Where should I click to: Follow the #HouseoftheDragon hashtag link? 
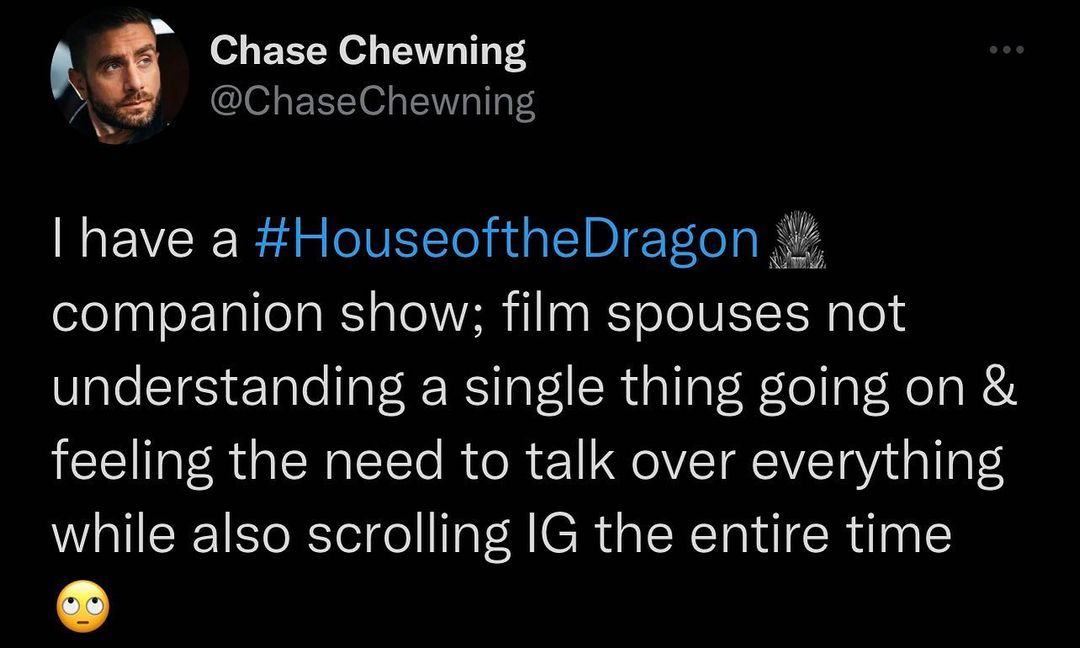tap(509, 241)
